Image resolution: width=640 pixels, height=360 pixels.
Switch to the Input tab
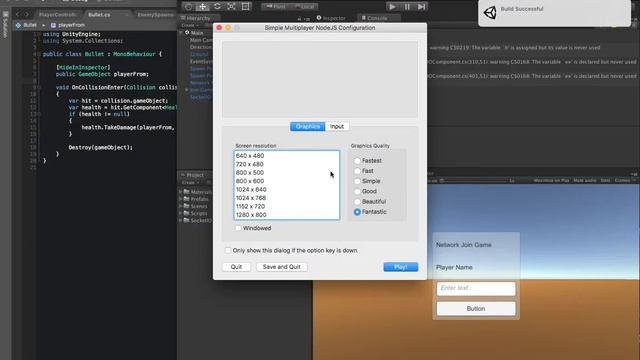tap(337, 127)
